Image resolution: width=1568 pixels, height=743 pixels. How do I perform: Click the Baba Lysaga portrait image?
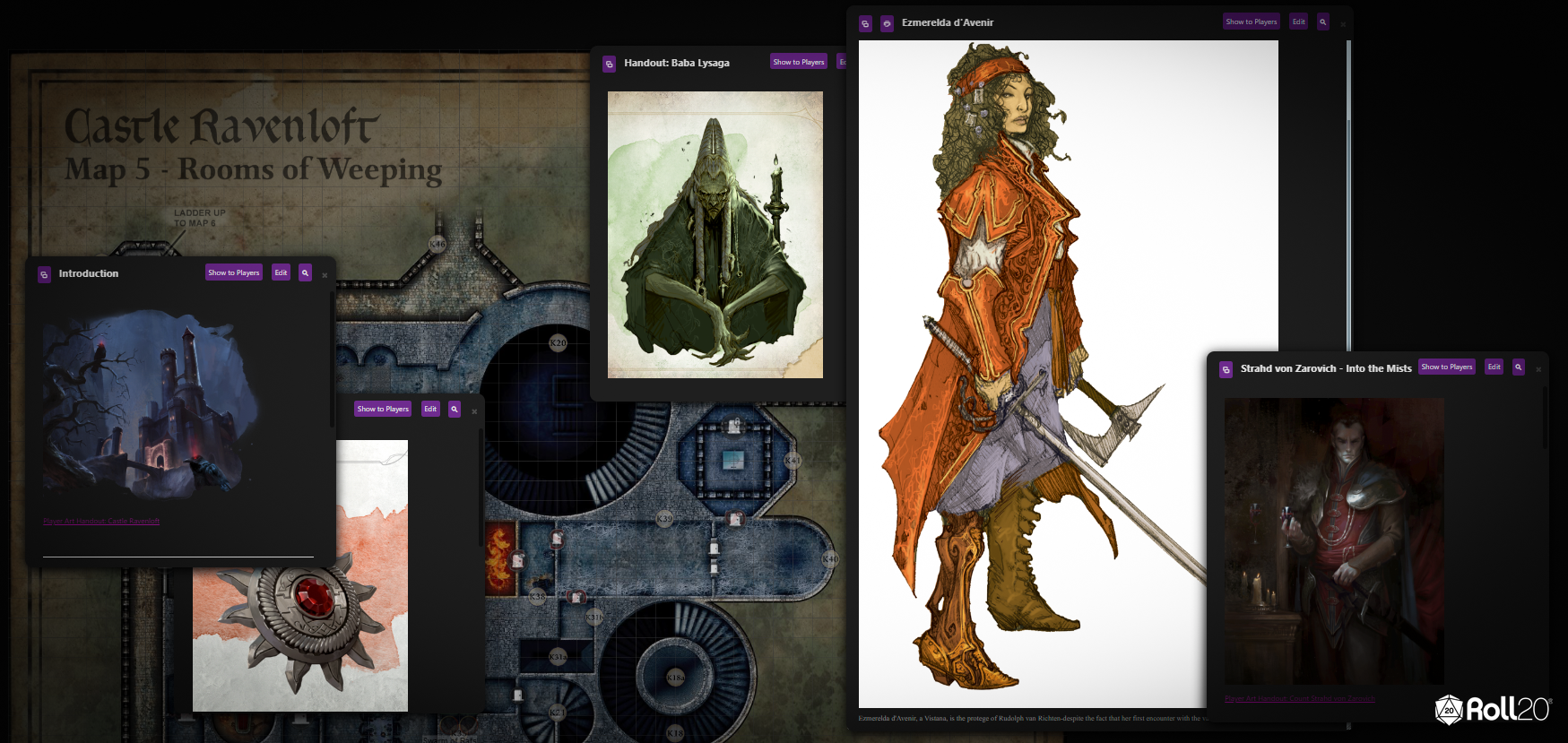tap(715, 235)
